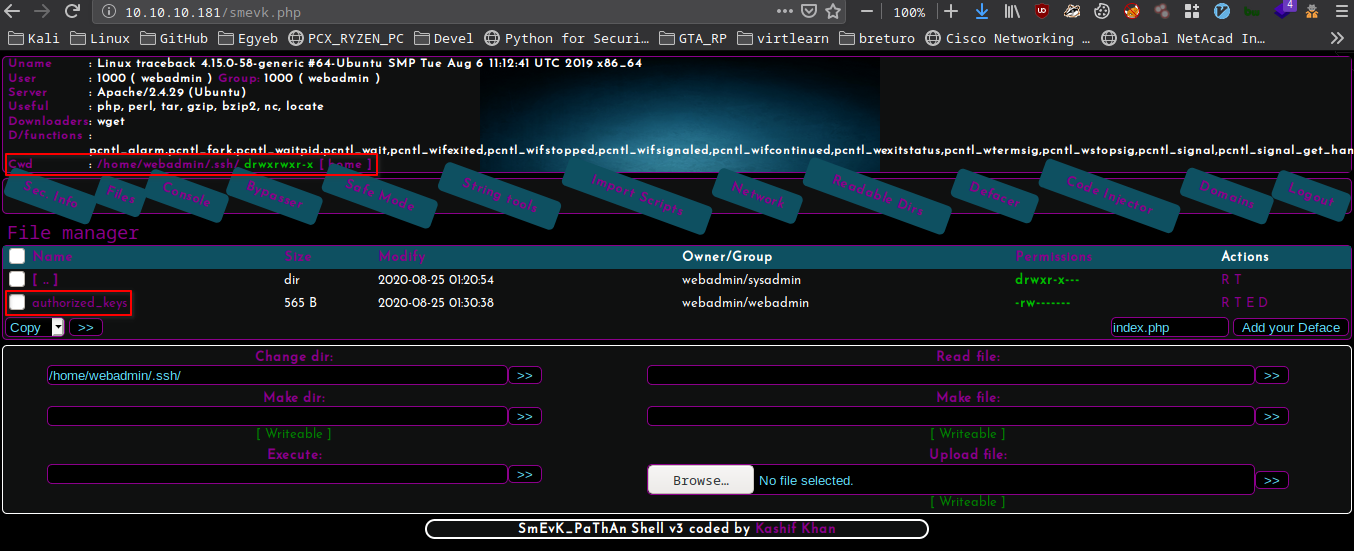Check the box for parent directory row
The width and height of the screenshot is (1354, 551).
17,279
